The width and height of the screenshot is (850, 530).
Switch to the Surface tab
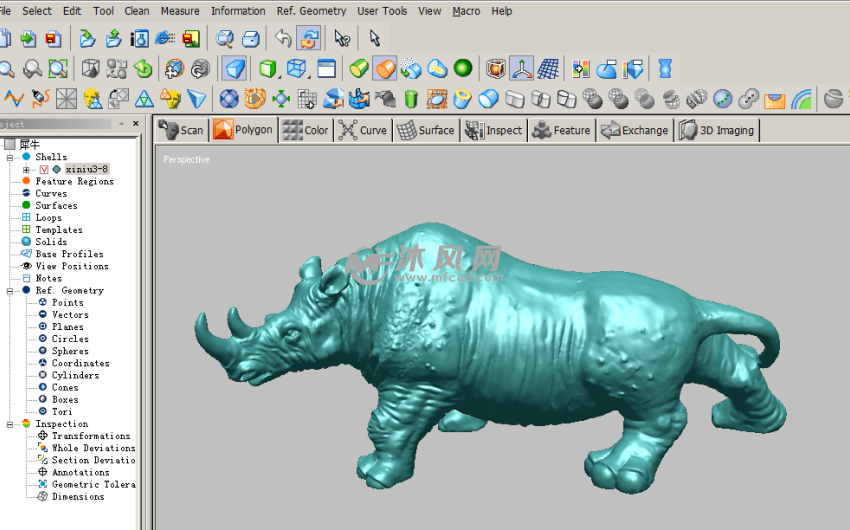click(425, 130)
